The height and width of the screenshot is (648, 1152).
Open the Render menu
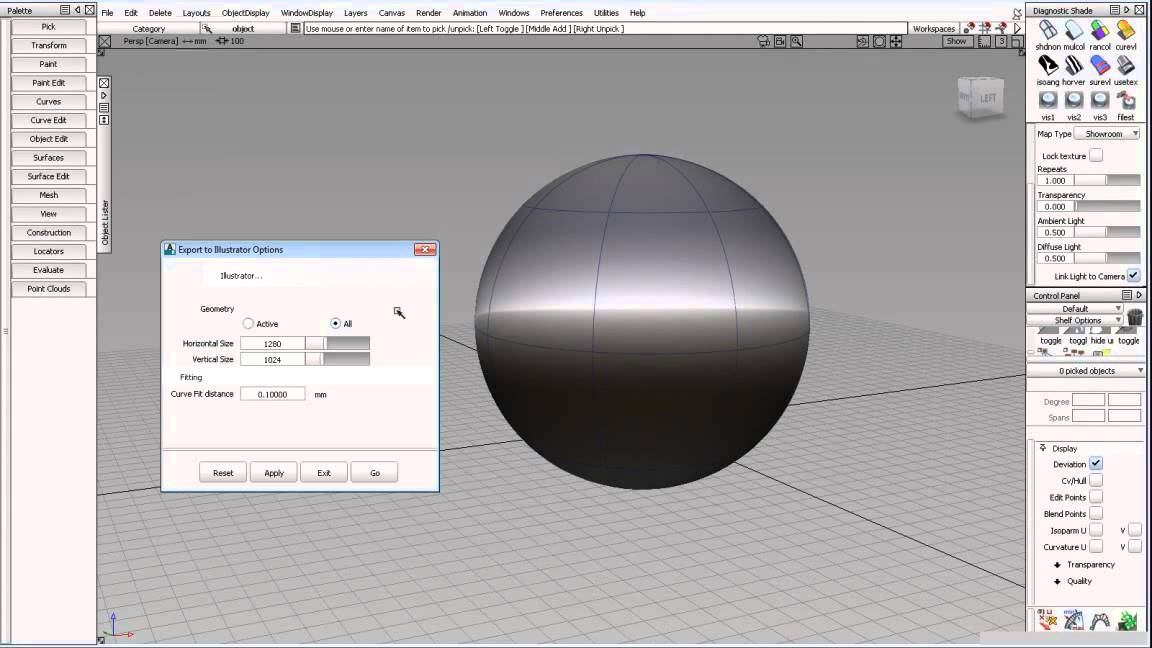click(428, 12)
